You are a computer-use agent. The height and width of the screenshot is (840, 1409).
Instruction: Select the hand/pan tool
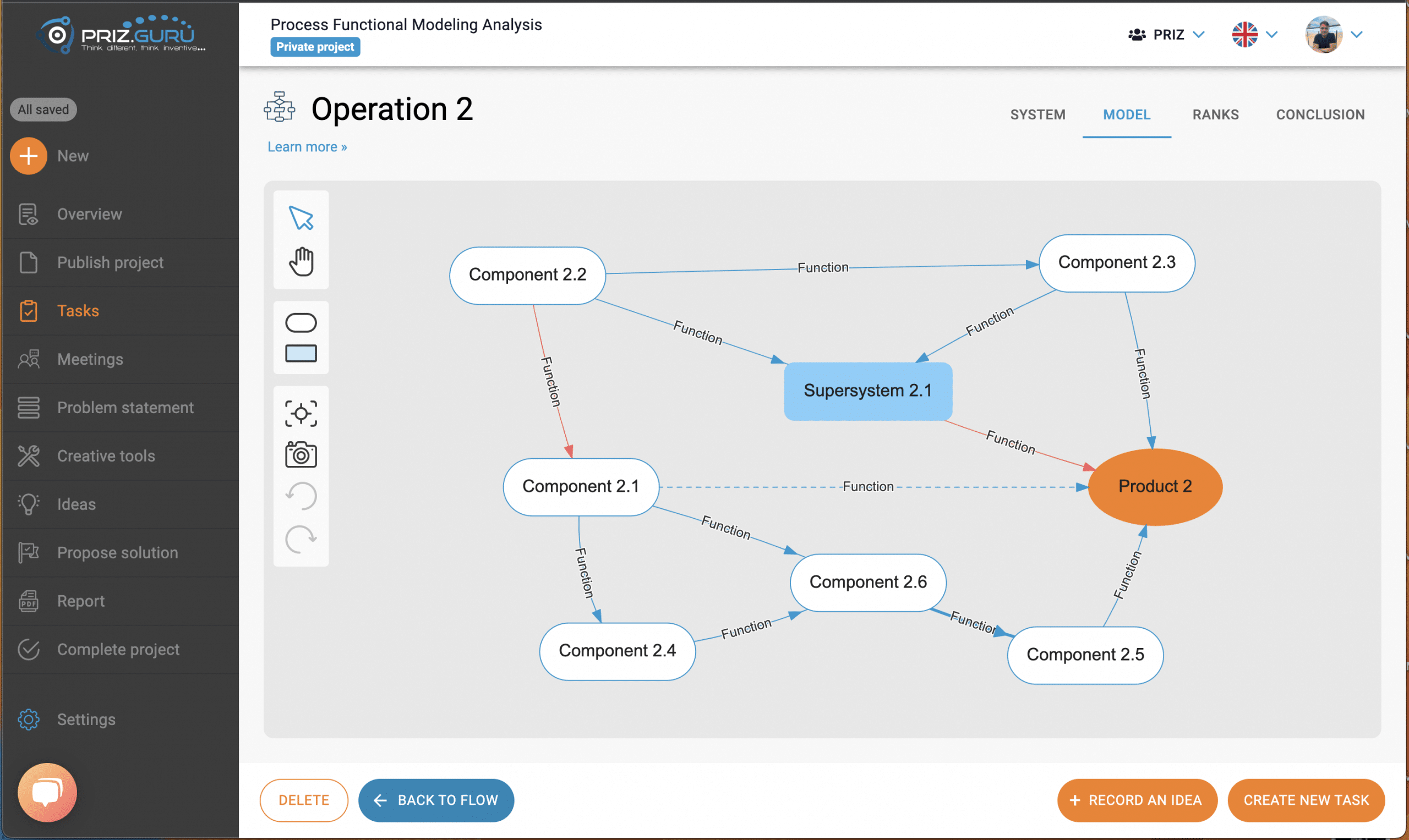302,262
